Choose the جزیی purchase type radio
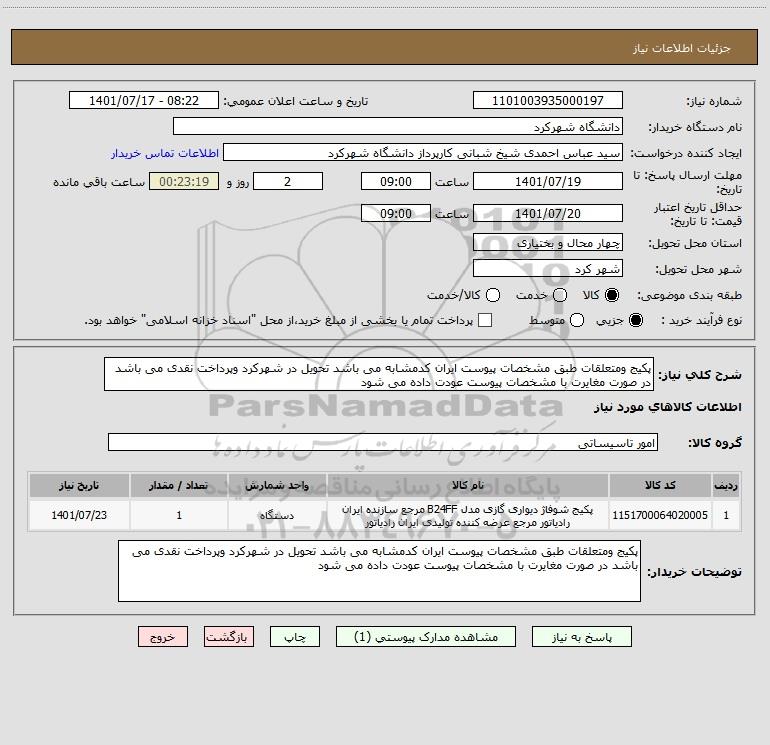The width and height of the screenshot is (770, 745). [x=635, y=320]
